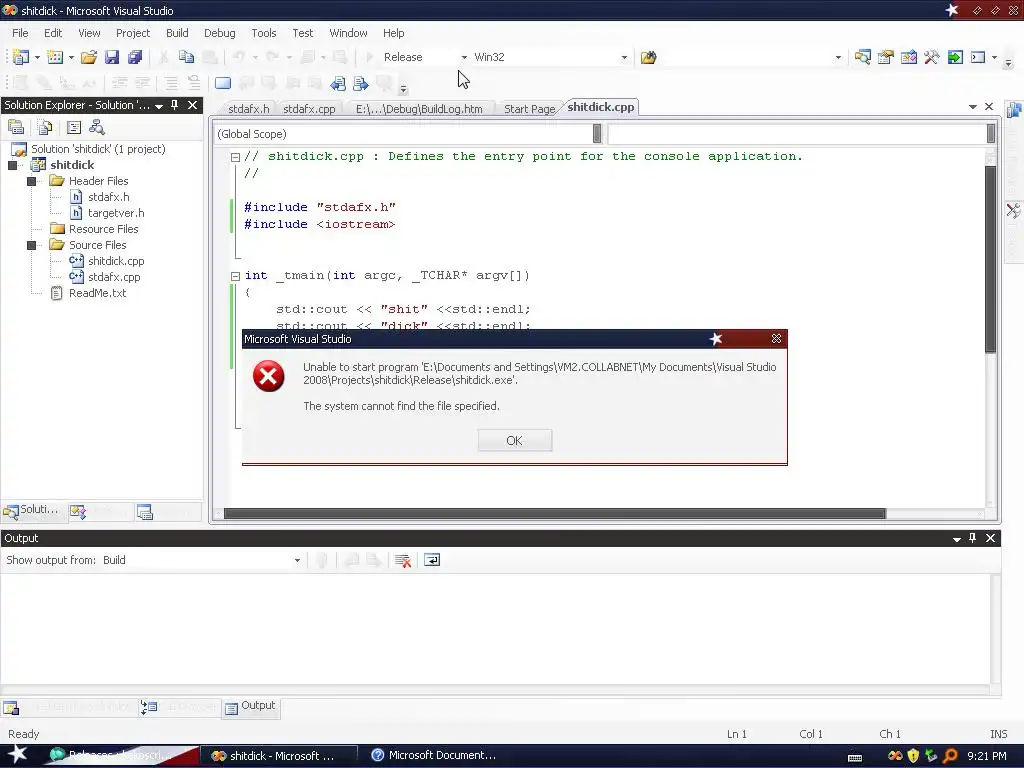Click the previous bookmark icon
This screenshot has width=1024, height=768.
click(338, 83)
